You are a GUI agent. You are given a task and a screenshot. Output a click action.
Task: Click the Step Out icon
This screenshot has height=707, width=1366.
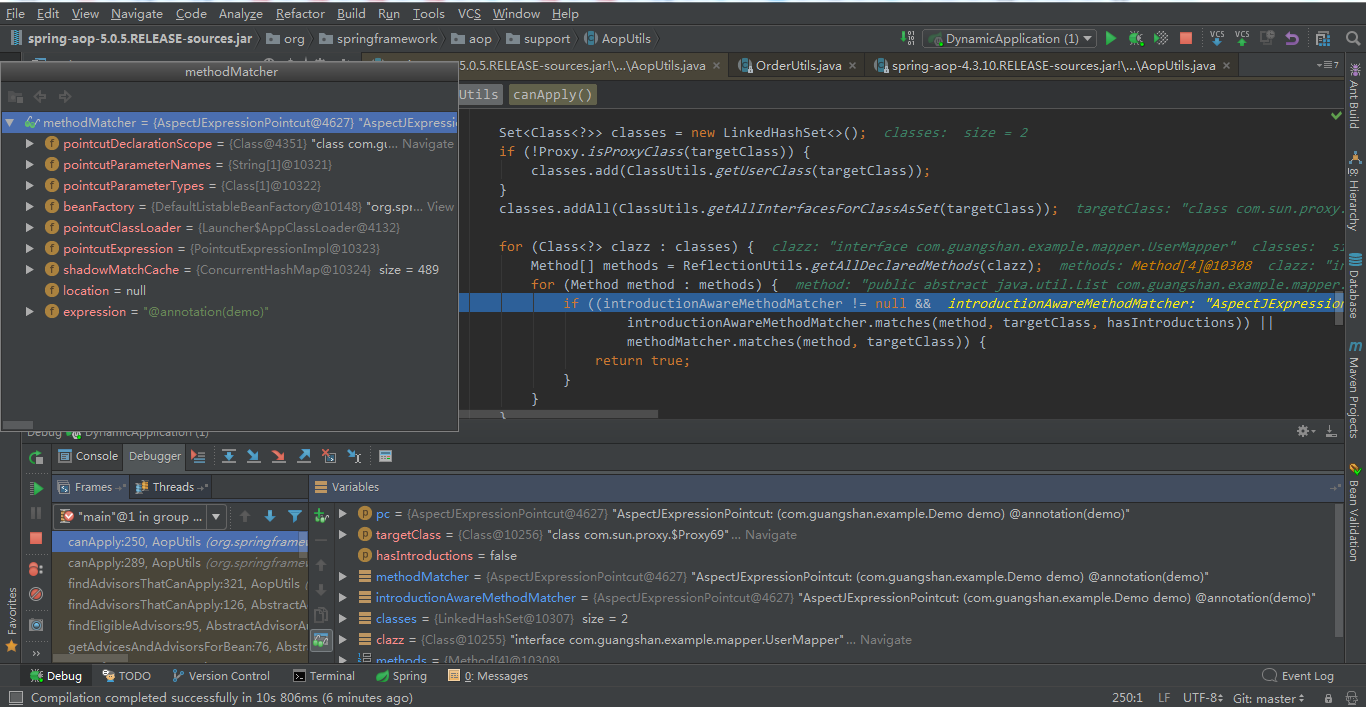(304, 456)
